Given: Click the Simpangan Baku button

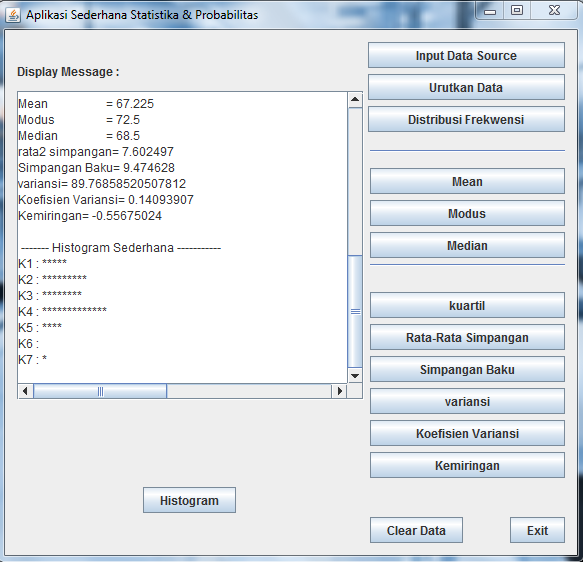Looking at the screenshot, I should [467, 369].
